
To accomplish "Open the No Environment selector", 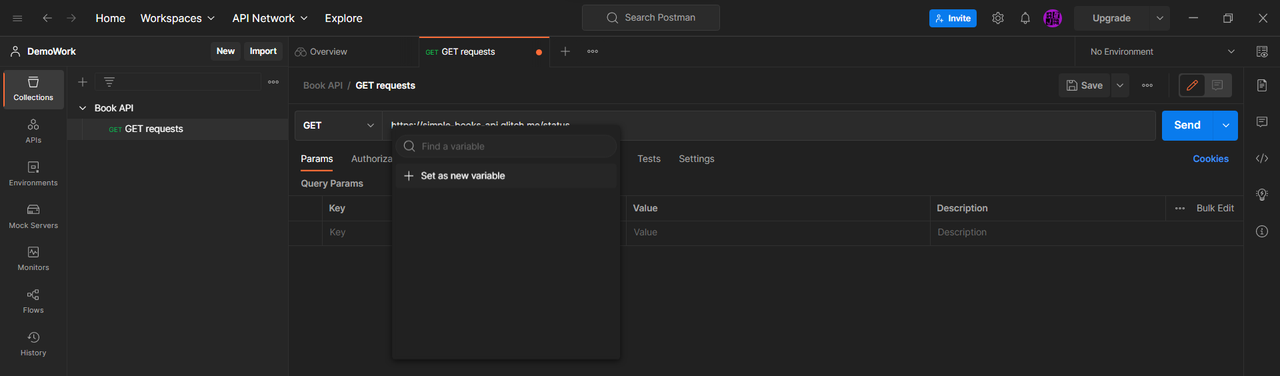I will pos(1163,51).
